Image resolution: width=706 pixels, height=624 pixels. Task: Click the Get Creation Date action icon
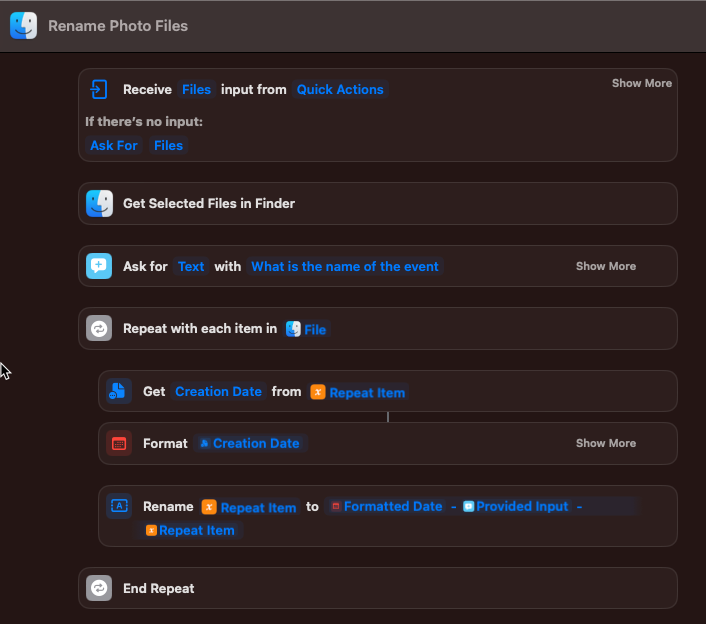(x=119, y=391)
